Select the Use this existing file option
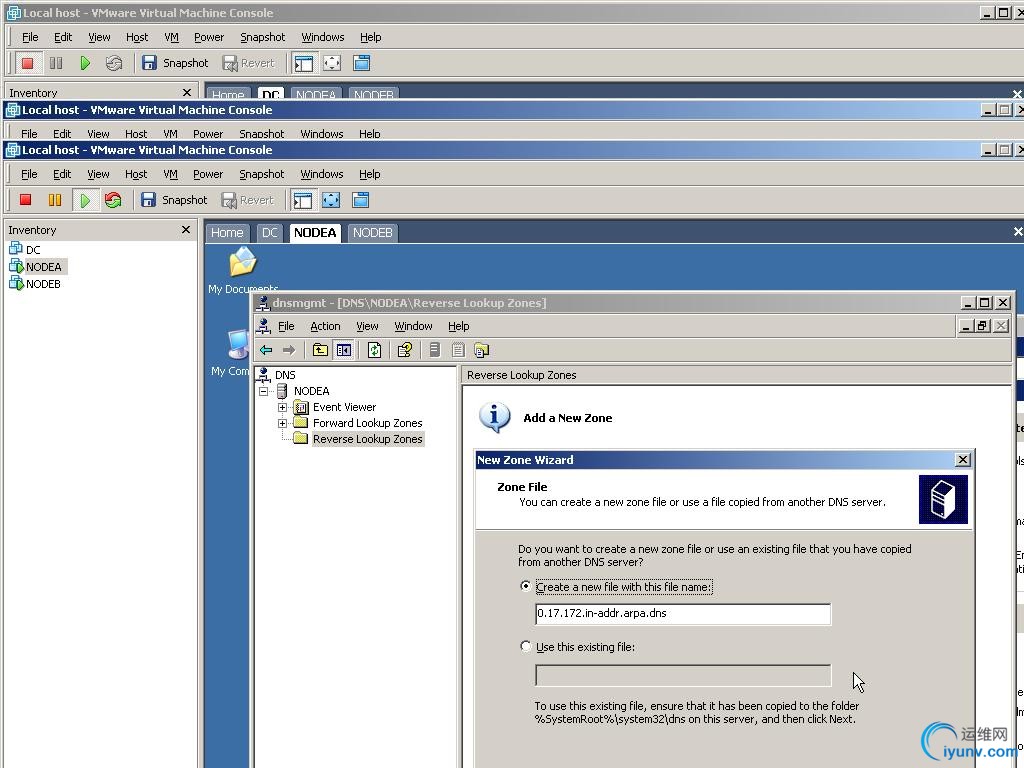This screenshot has height=768, width=1024. [526, 646]
